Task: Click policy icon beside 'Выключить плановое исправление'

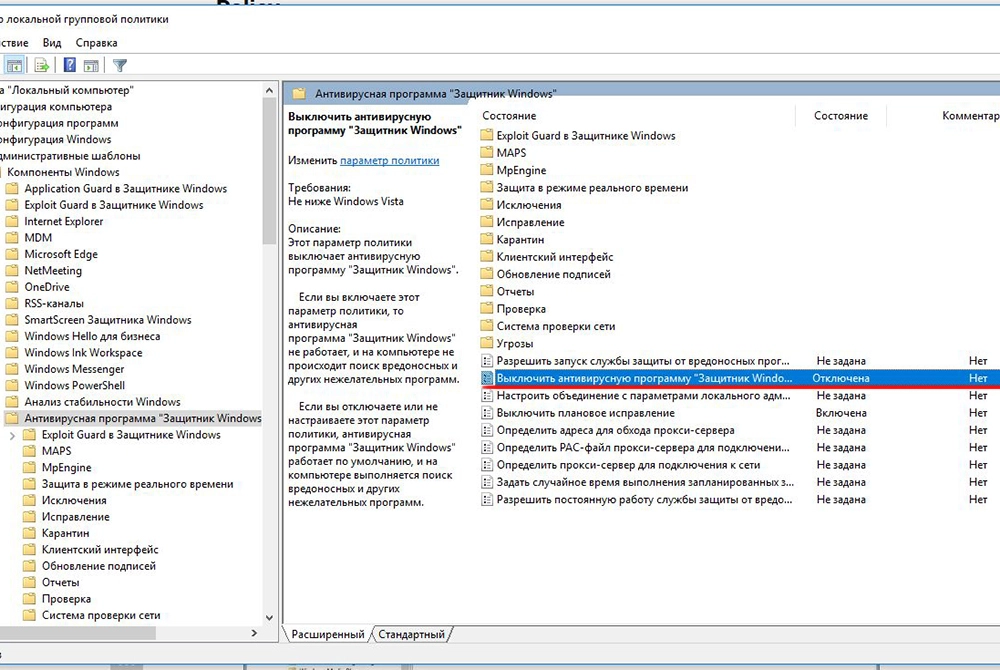Action: pos(487,413)
